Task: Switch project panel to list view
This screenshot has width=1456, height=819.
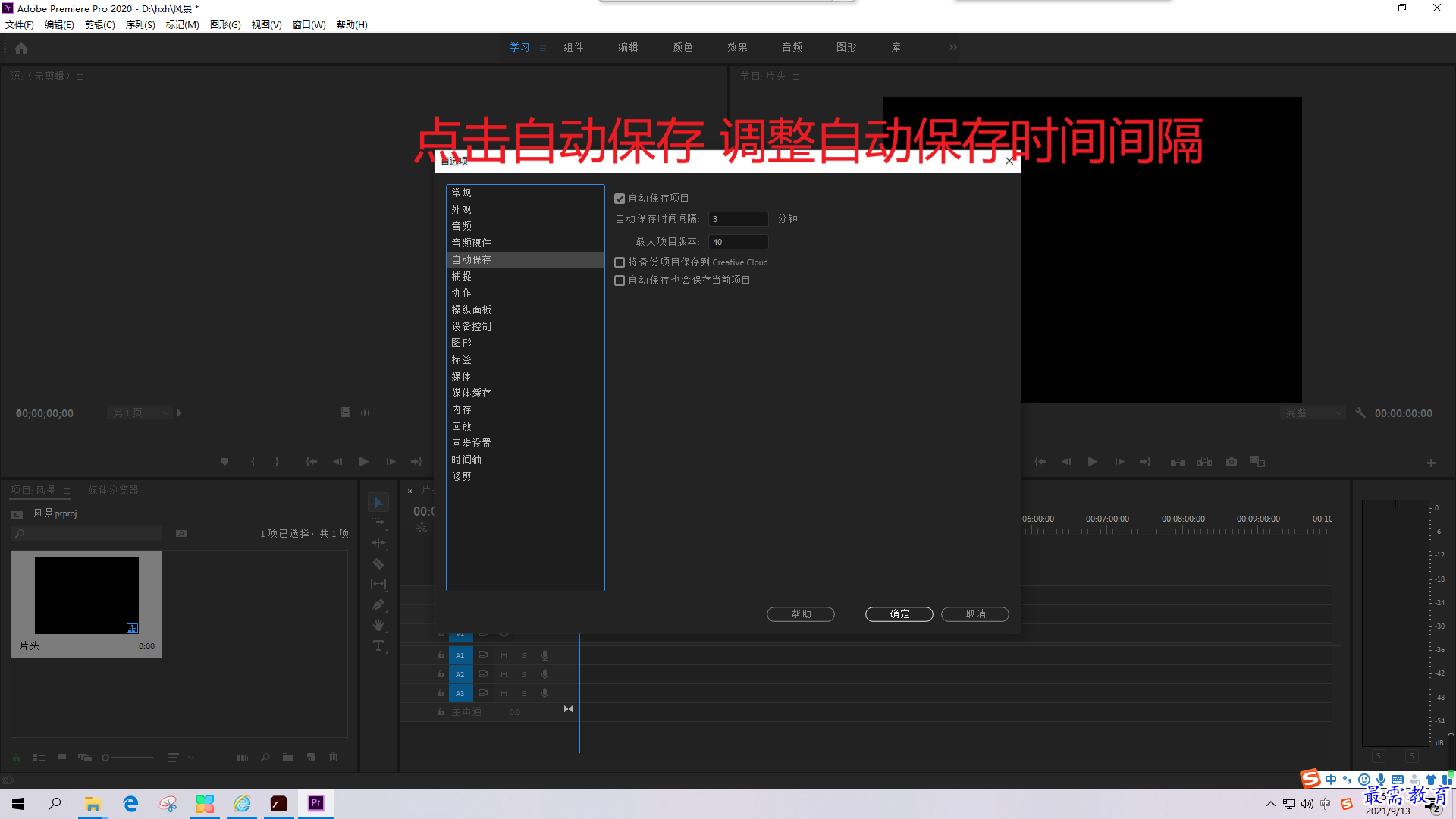Action: point(39,758)
